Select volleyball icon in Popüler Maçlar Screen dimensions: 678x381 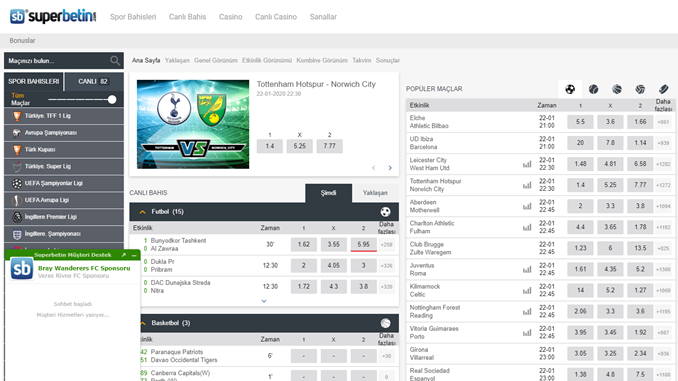pos(640,89)
